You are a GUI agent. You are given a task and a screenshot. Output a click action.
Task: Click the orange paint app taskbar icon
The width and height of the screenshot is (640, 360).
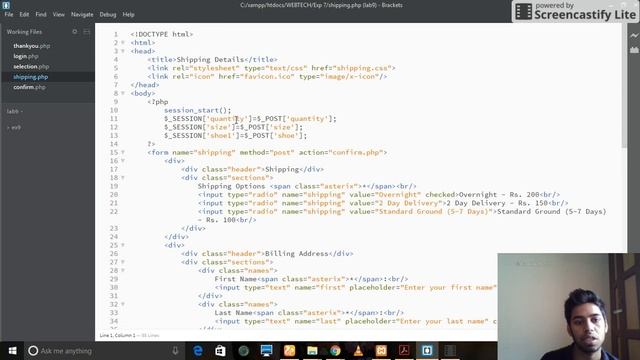[289, 351]
